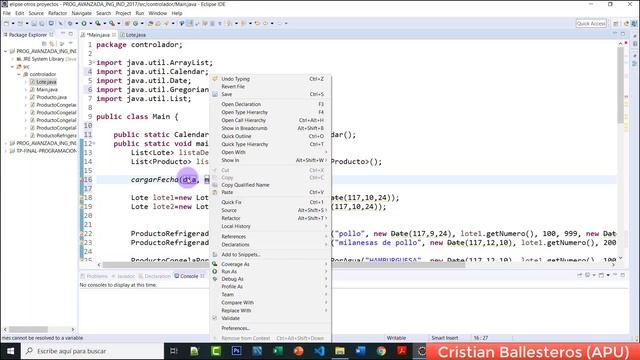Click the Quick Access search field
The height and width of the screenshot is (360, 640).
point(591,24)
